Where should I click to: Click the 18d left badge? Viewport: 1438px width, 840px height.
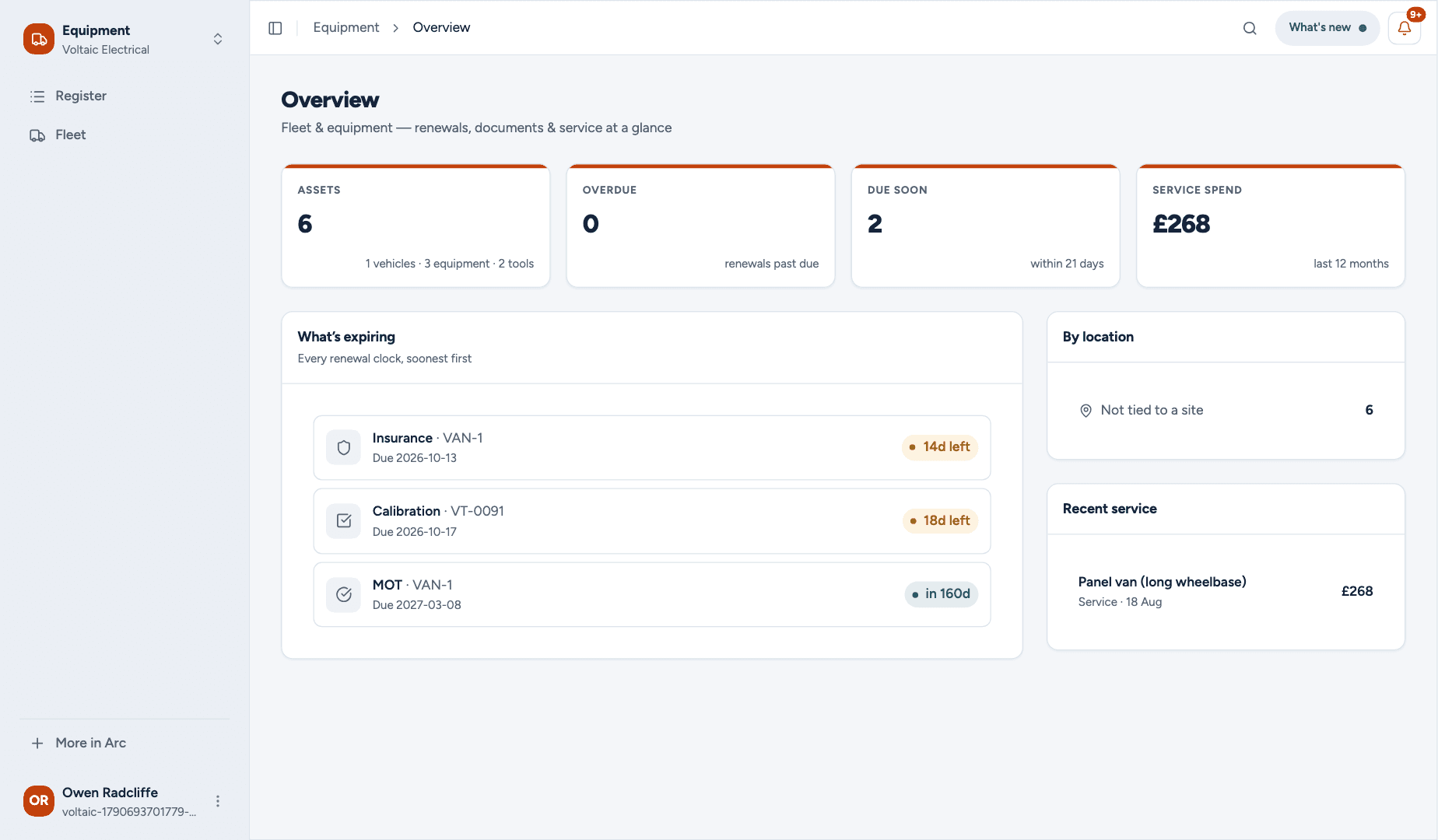[x=940, y=521]
